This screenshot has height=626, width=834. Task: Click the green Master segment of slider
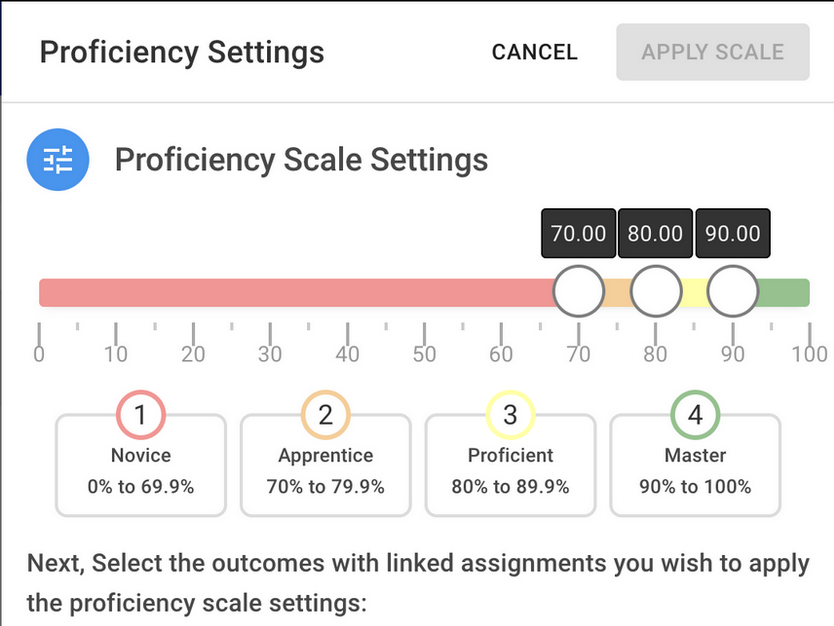pyautogui.click(x=786, y=292)
